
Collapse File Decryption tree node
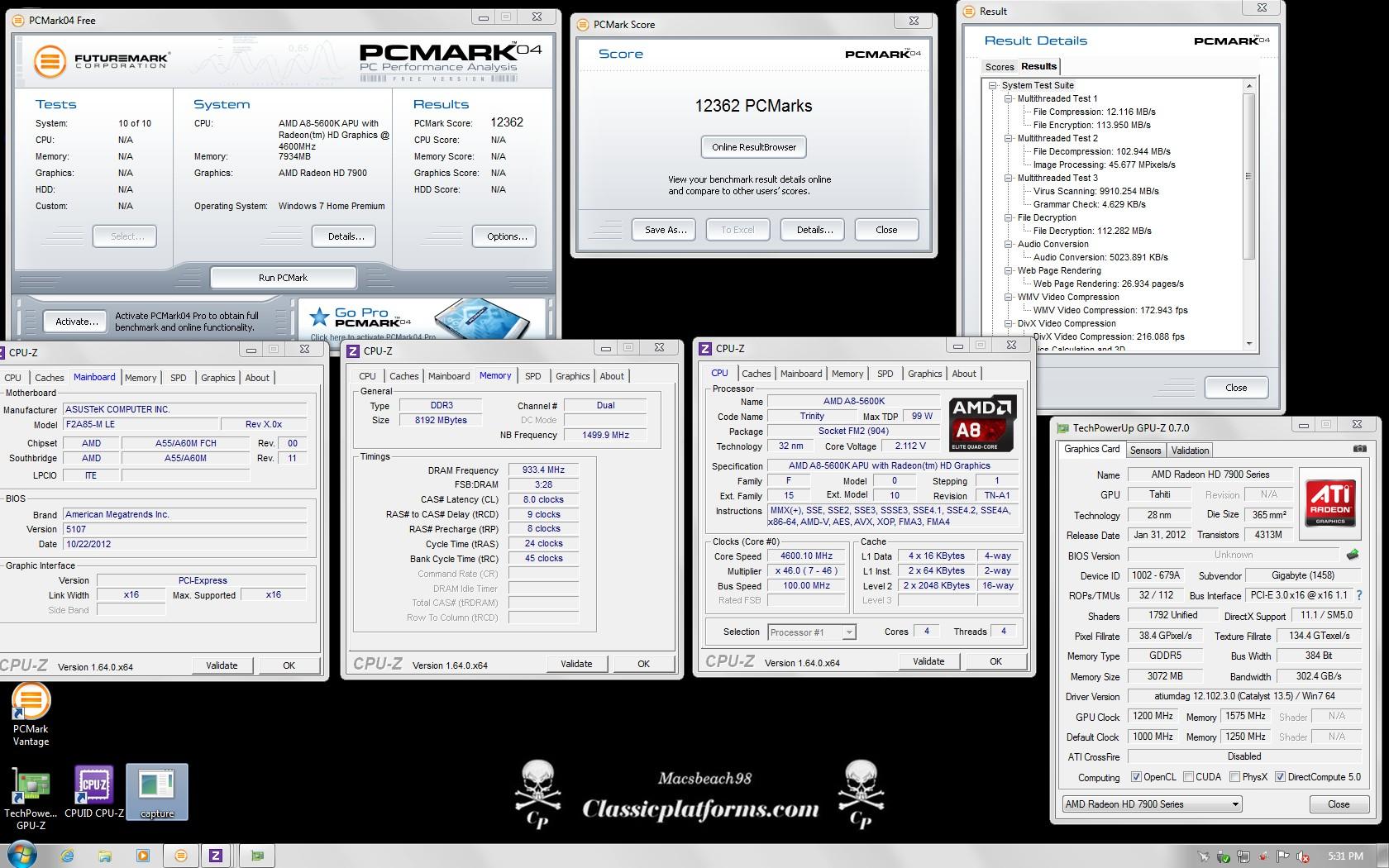tap(1009, 217)
